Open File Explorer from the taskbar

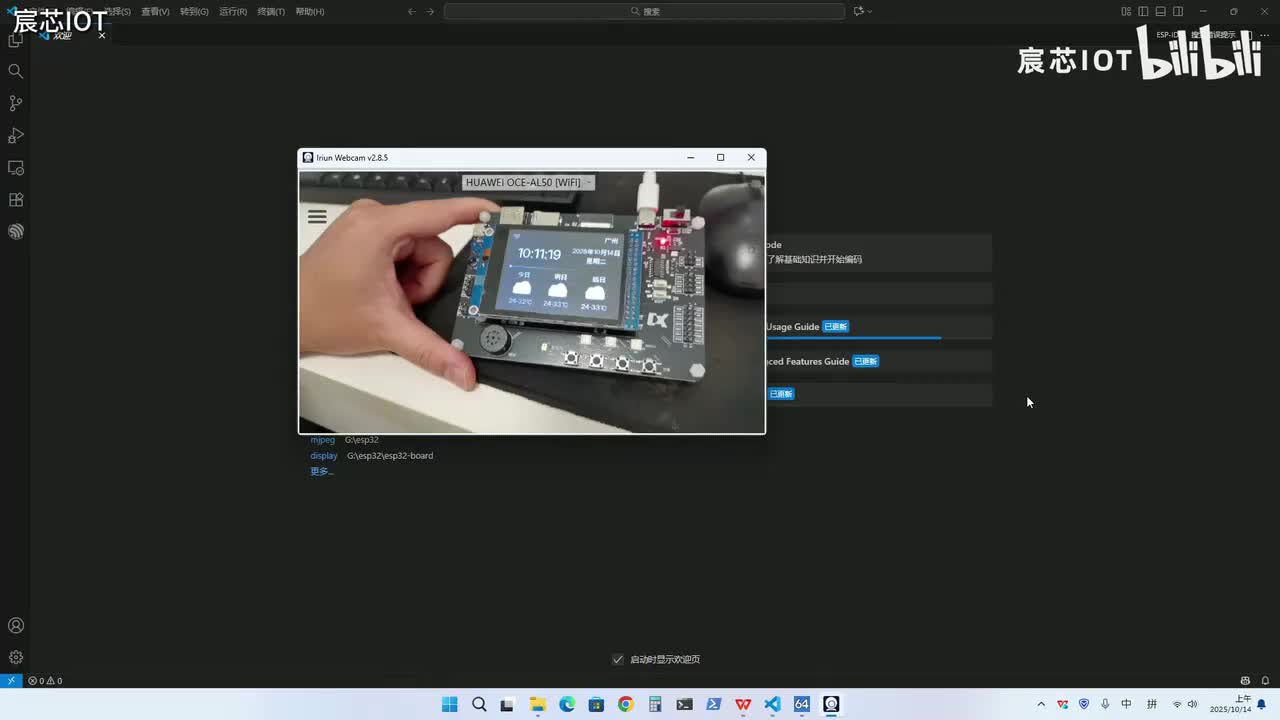coord(537,704)
